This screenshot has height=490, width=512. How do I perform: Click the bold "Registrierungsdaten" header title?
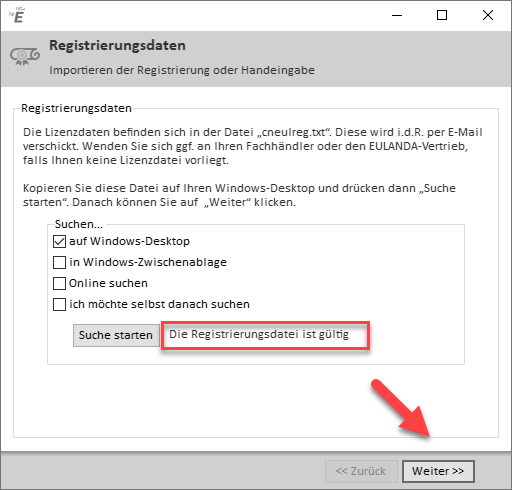click(117, 45)
